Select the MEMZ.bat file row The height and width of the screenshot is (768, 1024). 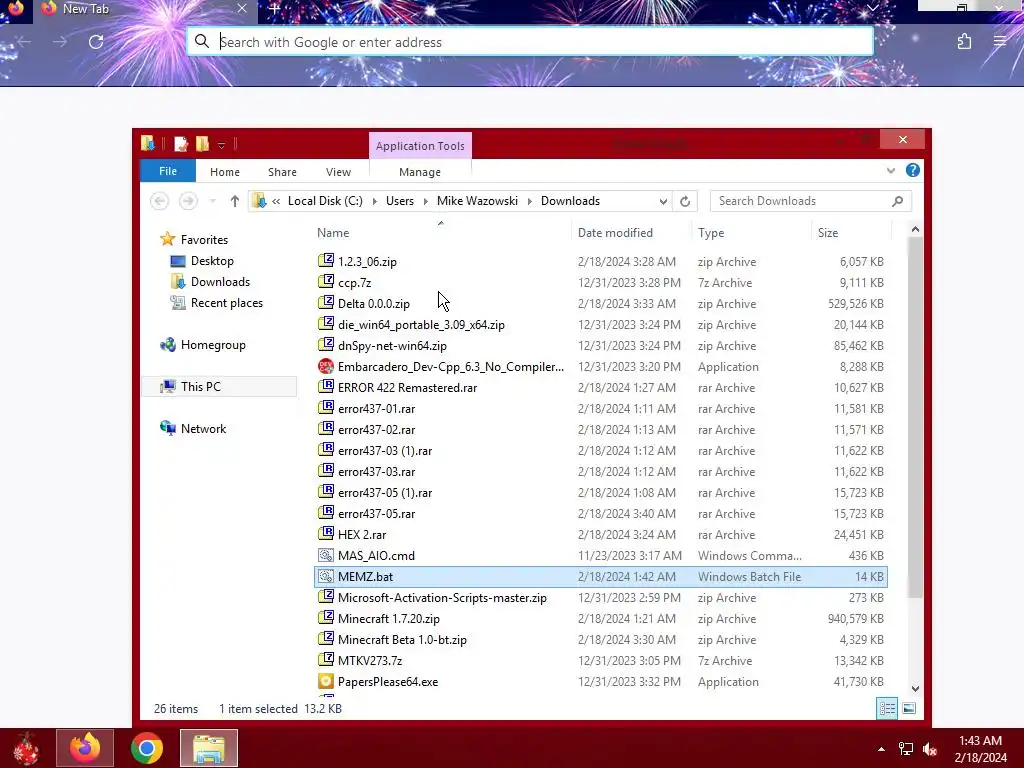tap(600, 577)
